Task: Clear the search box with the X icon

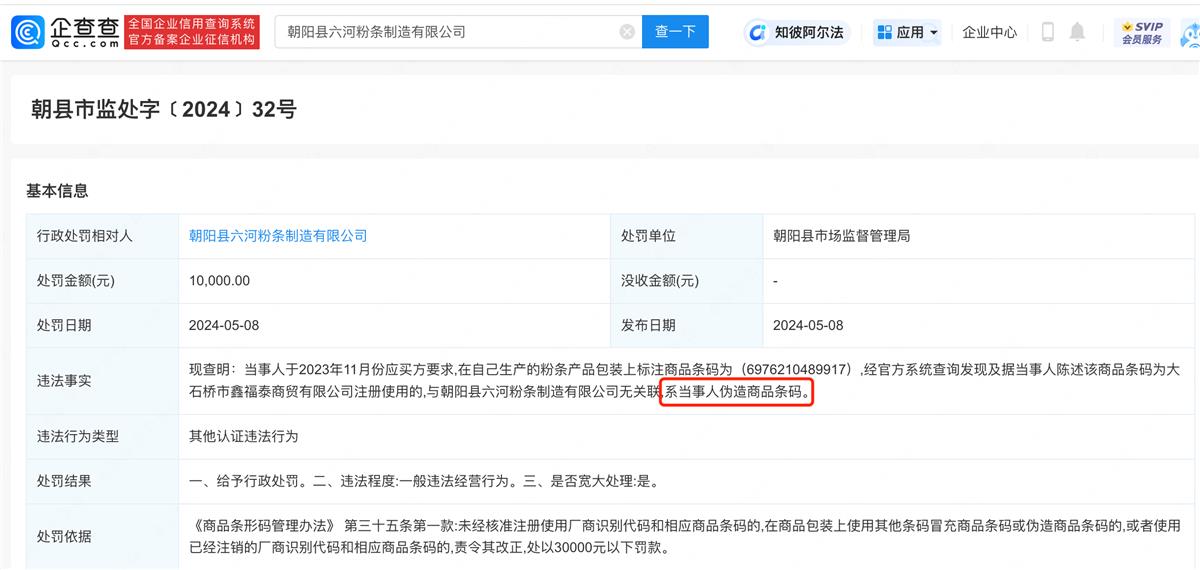Action: pos(627,32)
